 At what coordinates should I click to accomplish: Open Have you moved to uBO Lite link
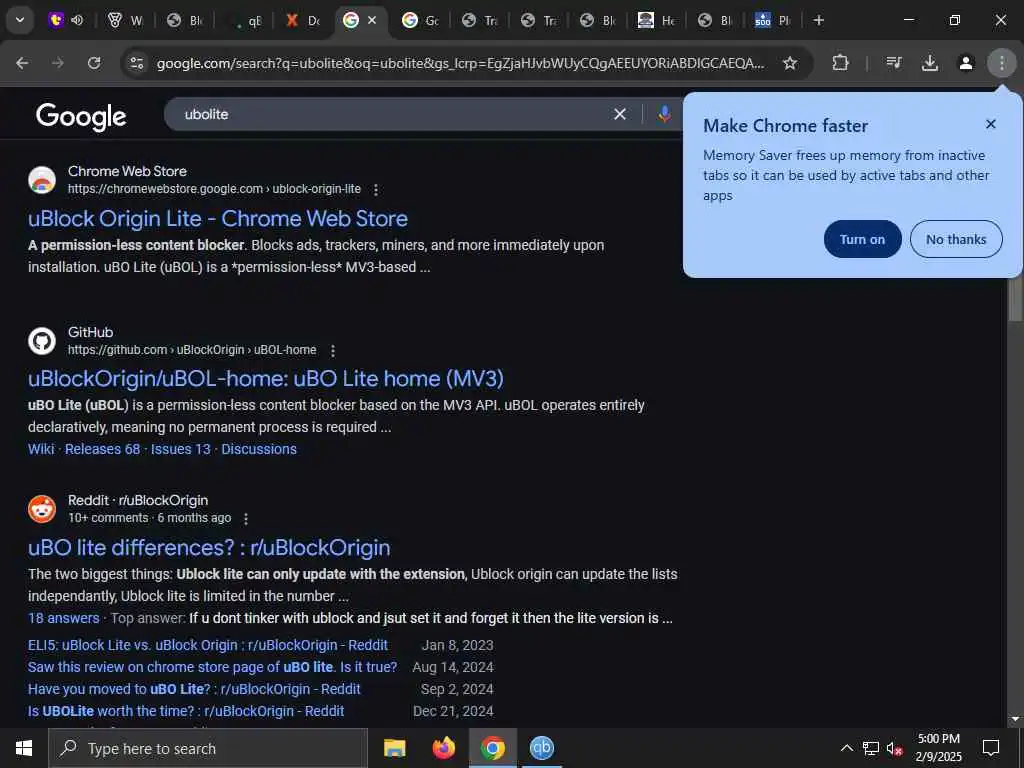click(194, 689)
